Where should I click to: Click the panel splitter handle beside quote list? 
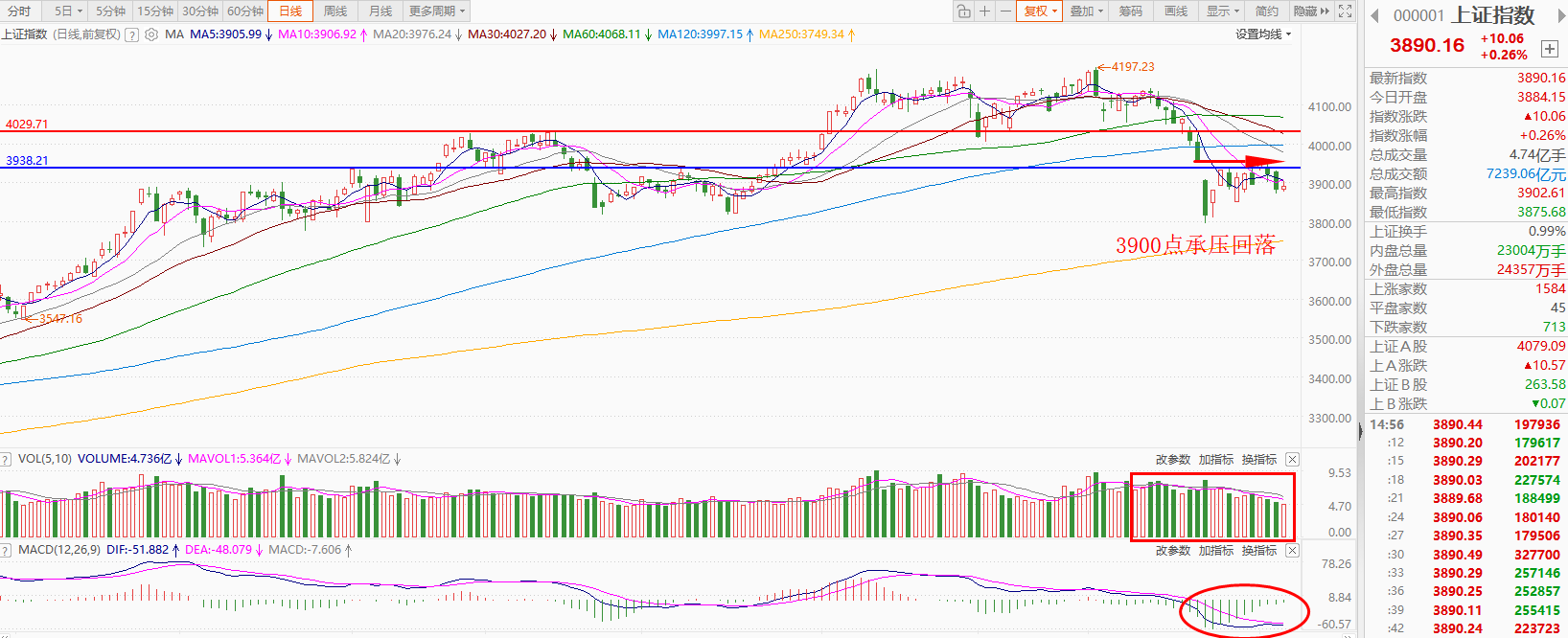(x=1359, y=432)
